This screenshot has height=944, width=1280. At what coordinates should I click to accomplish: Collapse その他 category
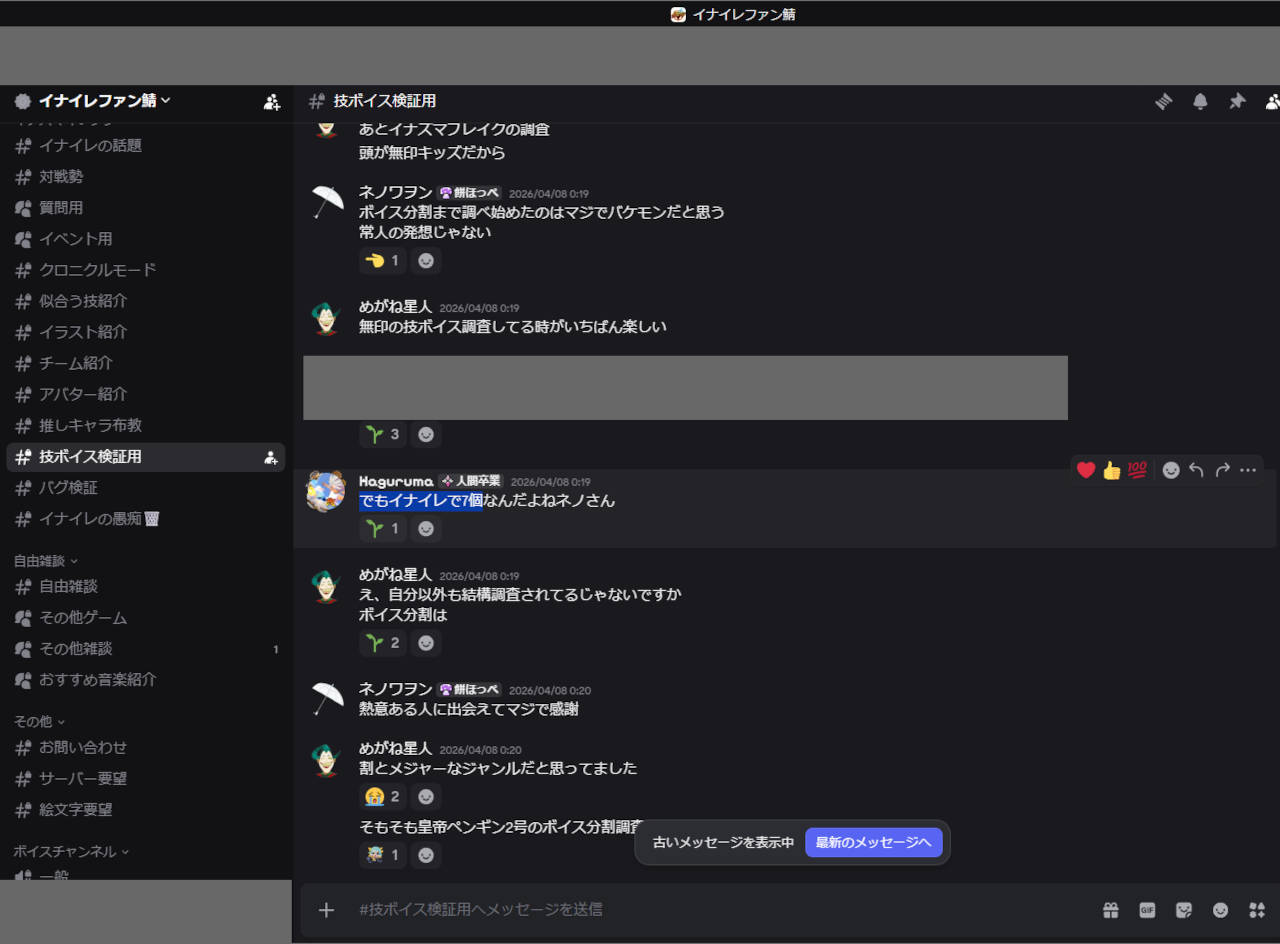tap(39, 722)
